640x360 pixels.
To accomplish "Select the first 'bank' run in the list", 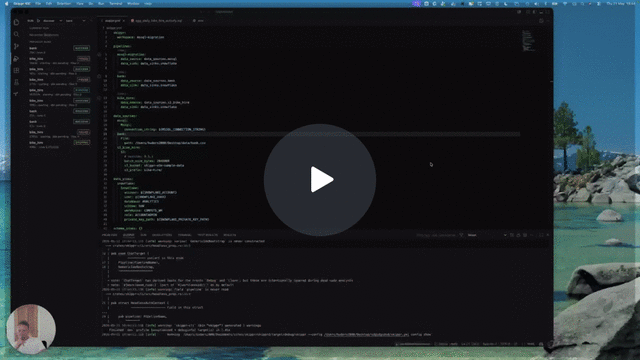I will click(x=59, y=50).
